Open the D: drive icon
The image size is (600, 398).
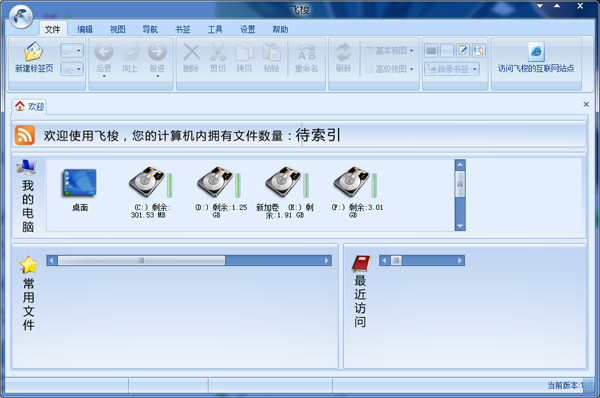[216, 182]
